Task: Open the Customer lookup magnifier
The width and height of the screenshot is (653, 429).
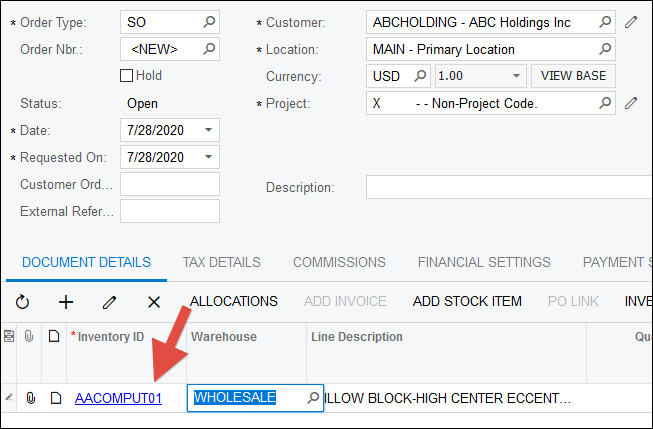Action: [605, 22]
